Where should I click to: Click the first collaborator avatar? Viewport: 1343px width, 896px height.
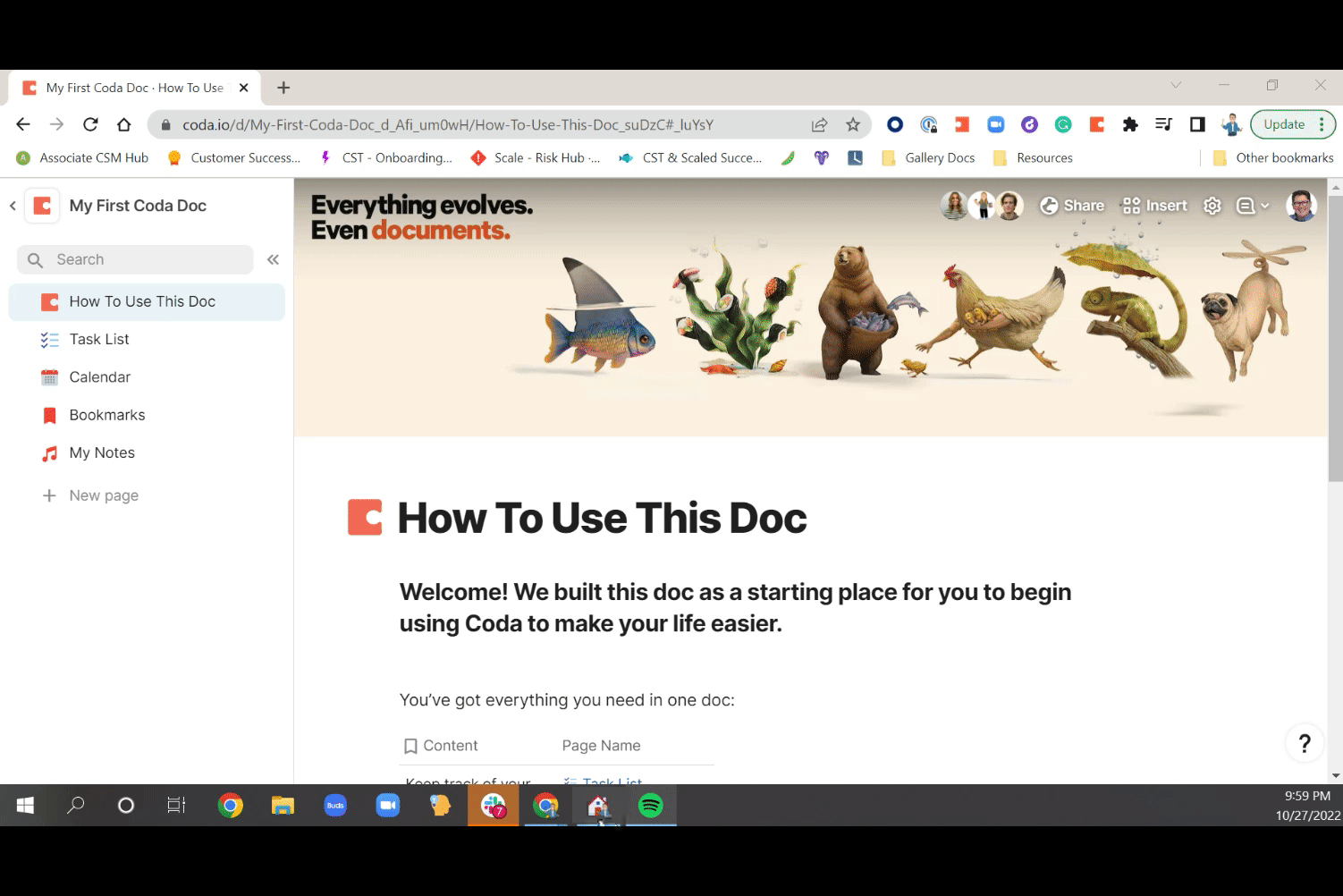pos(955,206)
